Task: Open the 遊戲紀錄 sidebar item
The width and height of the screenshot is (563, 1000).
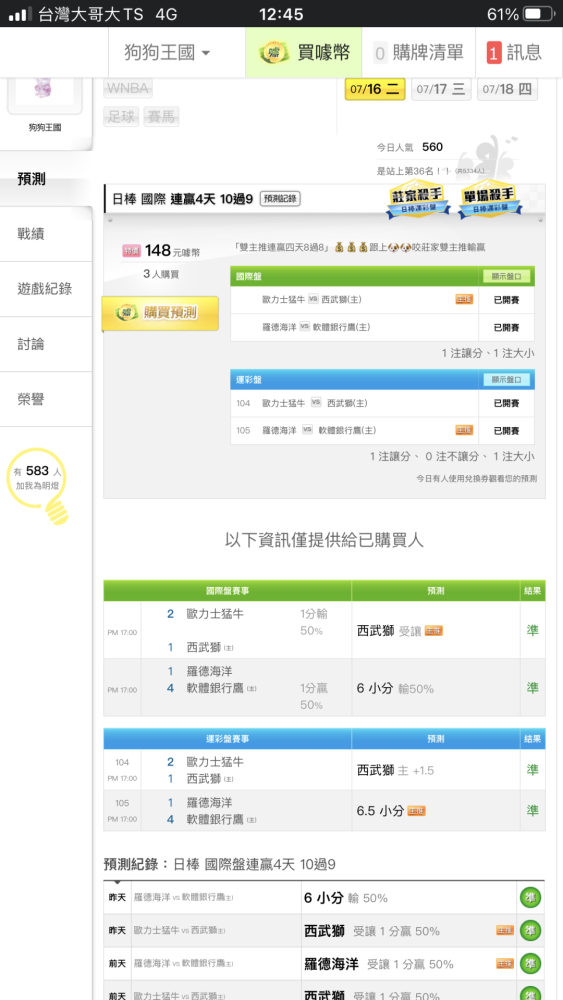Action: (46, 289)
